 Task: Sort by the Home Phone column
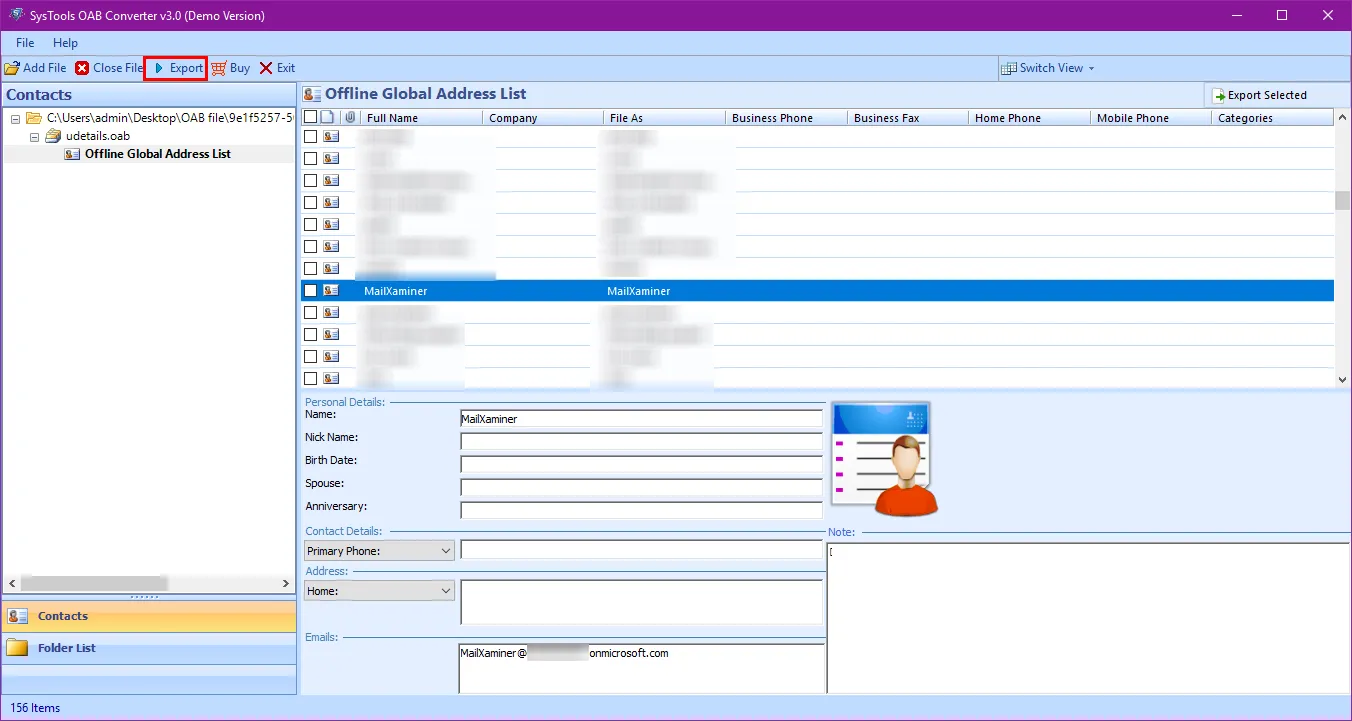(x=1029, y=118)
